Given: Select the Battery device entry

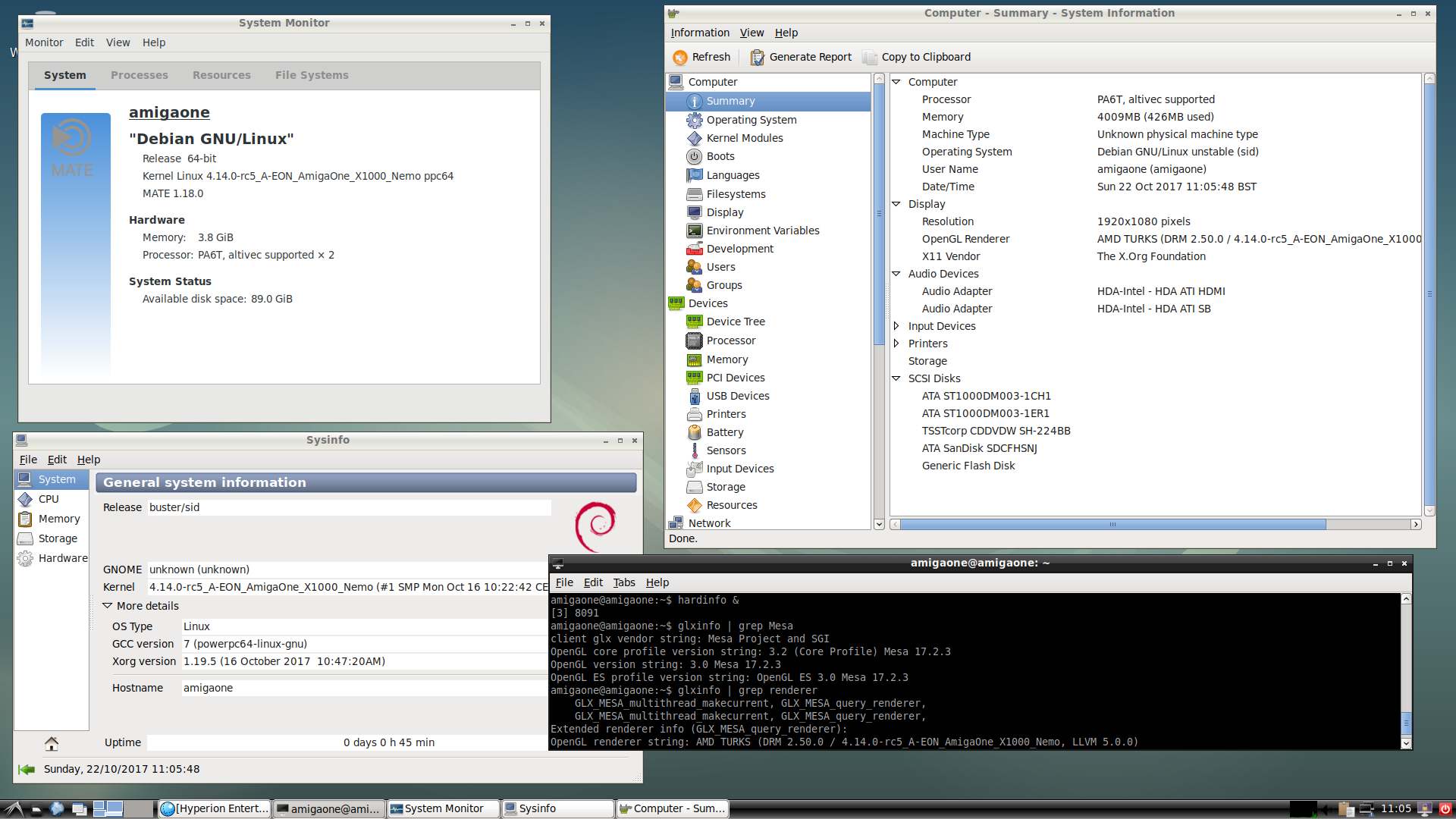Looking at the screenshot, I should pos(724,432).
